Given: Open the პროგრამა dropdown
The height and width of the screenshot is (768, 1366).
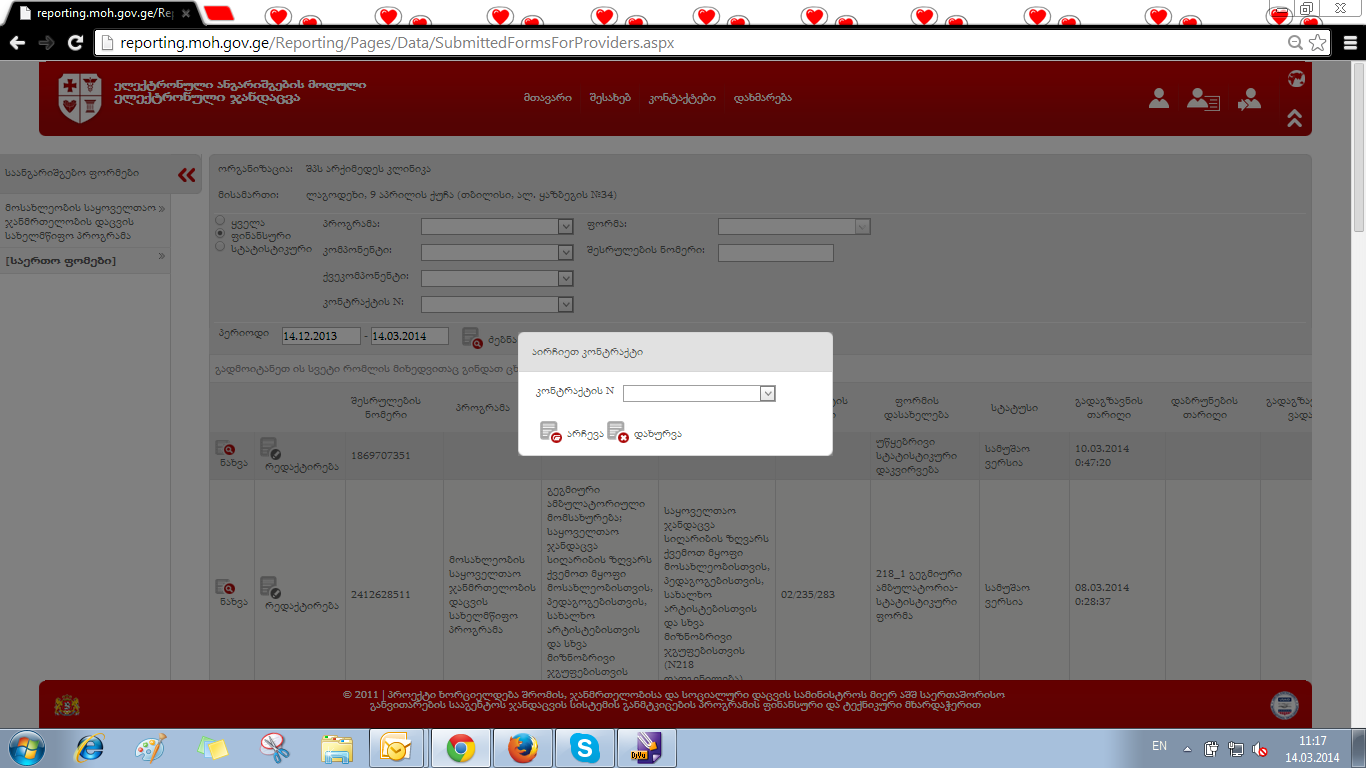Looking at the screenshot, I should coord(497,227).
